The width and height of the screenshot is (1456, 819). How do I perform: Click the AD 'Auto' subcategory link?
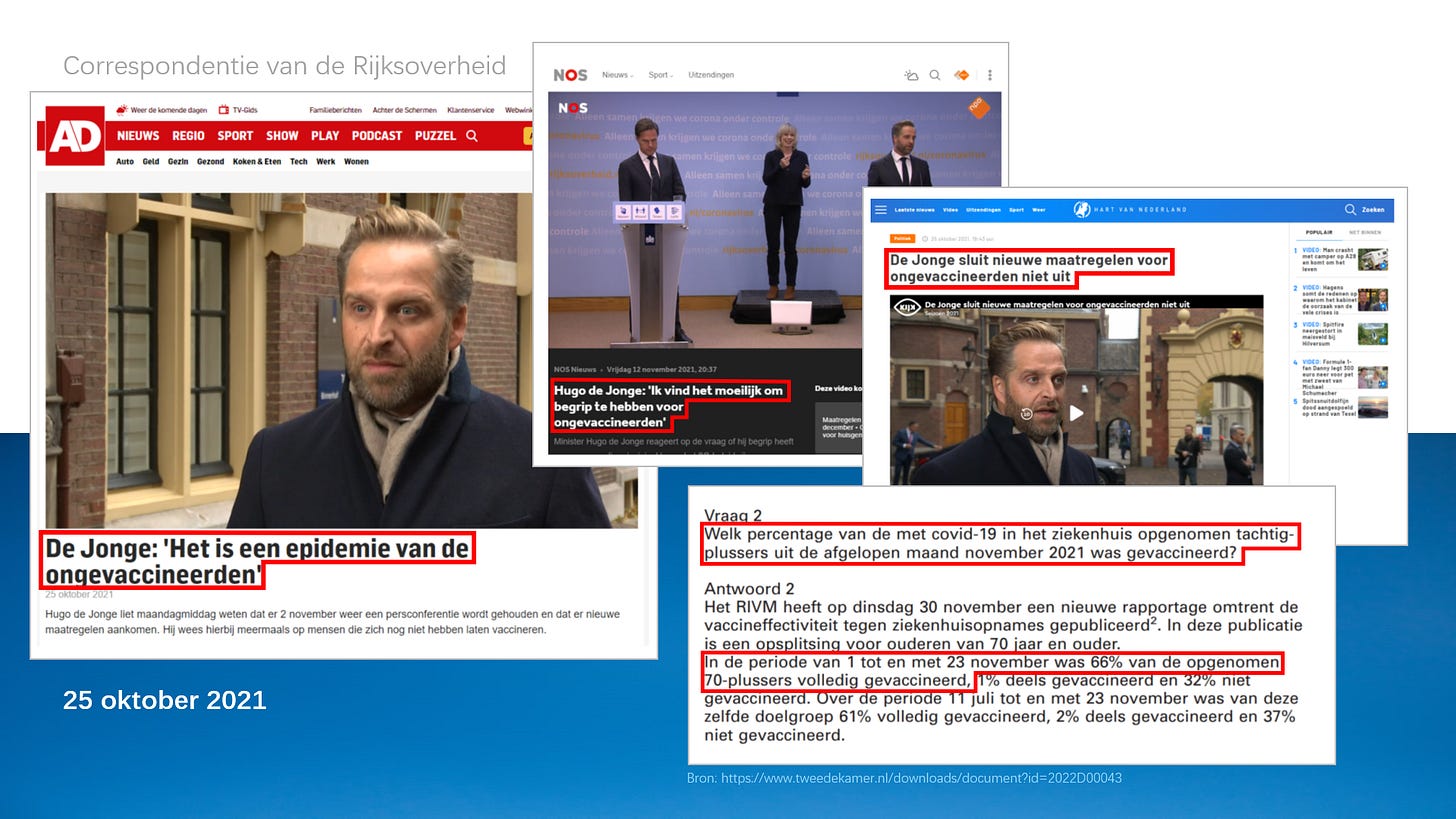(125, 161)
